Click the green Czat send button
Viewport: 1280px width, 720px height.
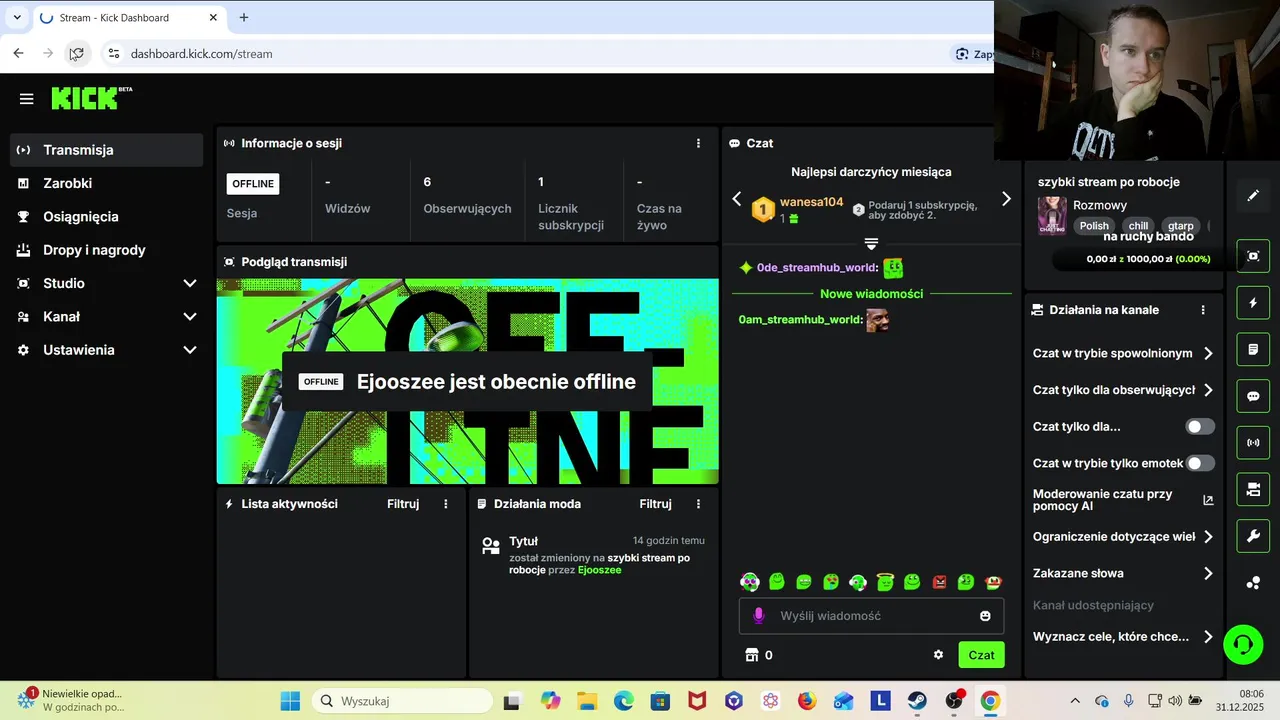coord(981,655)
